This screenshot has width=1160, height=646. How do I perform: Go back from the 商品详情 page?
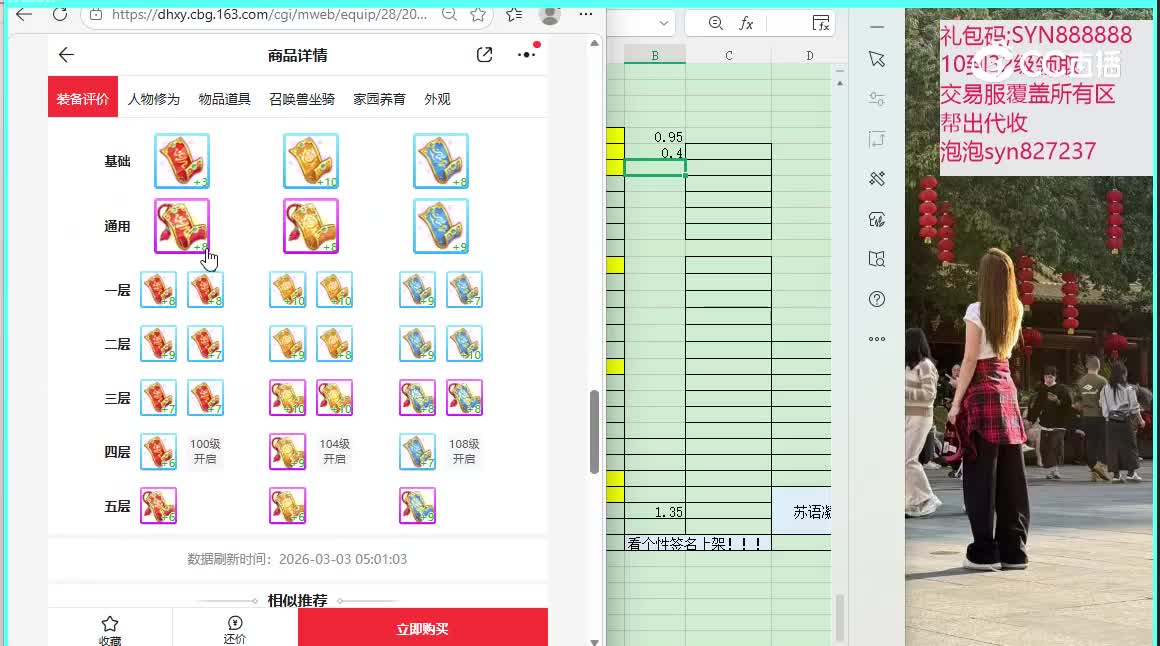pyautogui.click(x=66, y=55)
